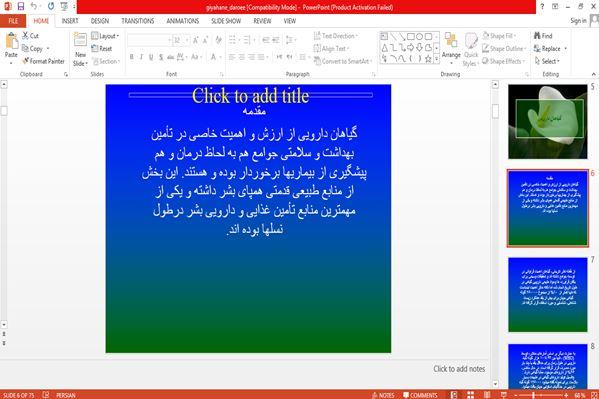Toggle Strikethrough formatting
The width and height of the screenshot is (599, 399).
(170, 57)
